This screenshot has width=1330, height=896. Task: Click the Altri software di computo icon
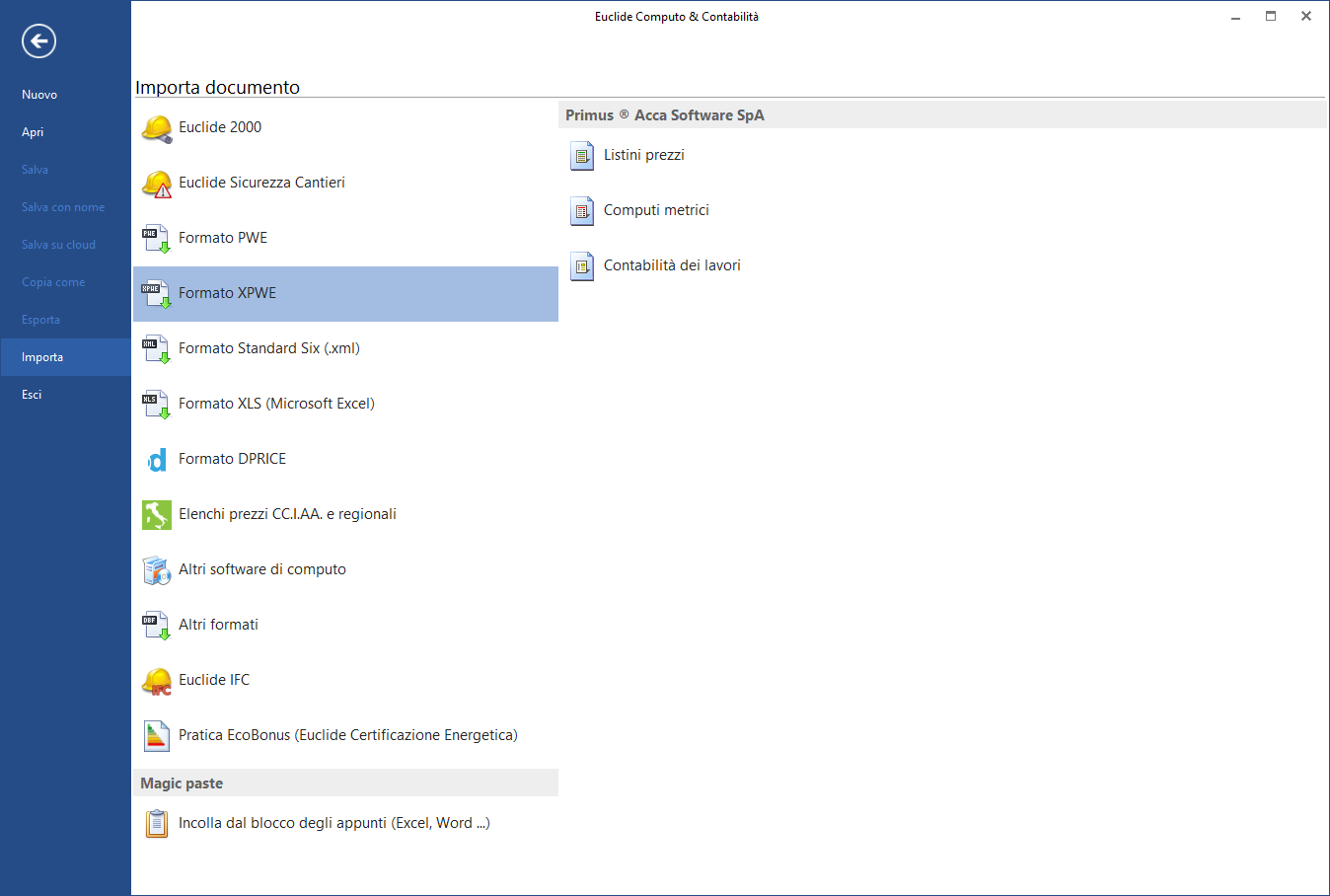click(156, 570)
